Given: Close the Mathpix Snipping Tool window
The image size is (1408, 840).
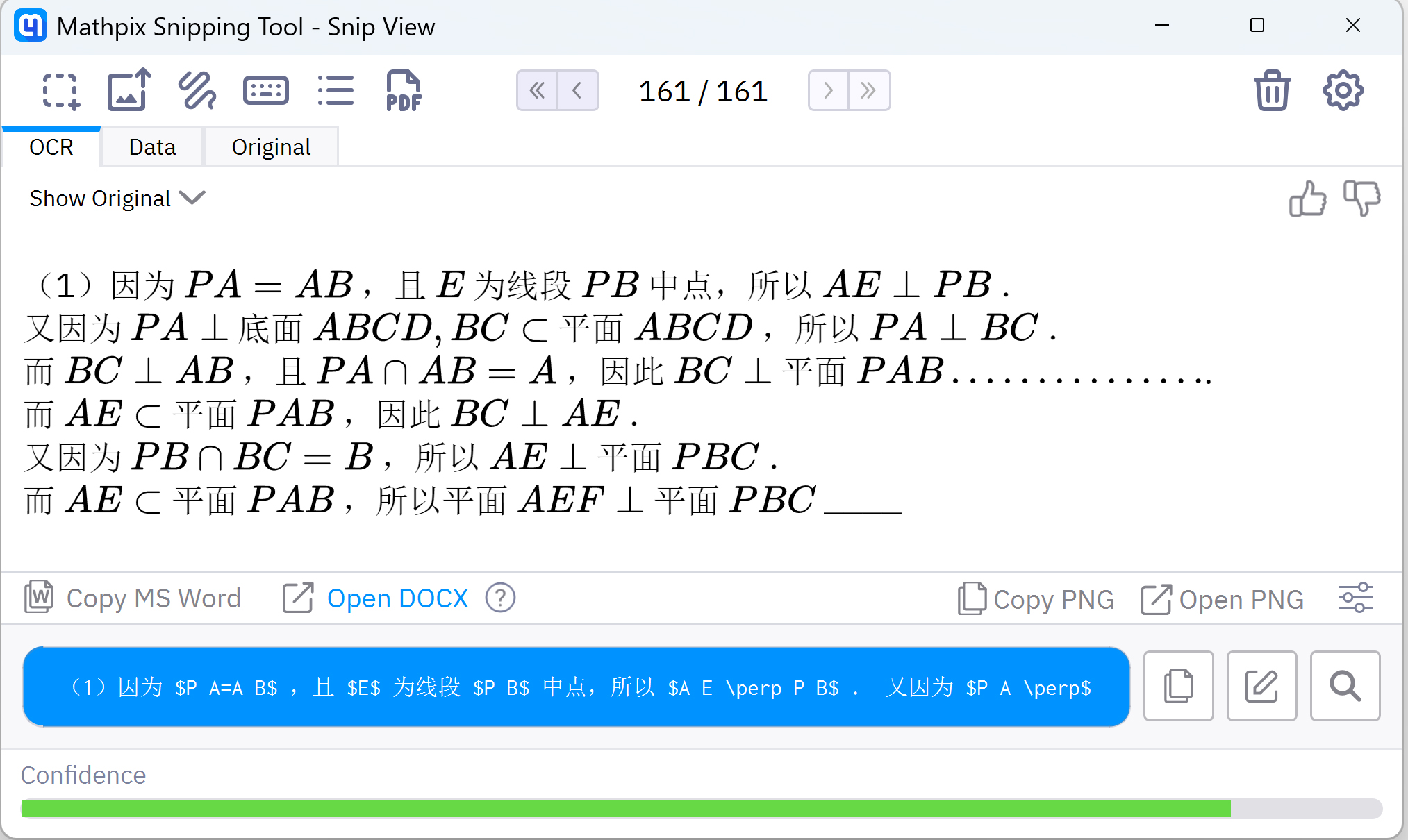Looking at the screenshot, I should 1352,26.
